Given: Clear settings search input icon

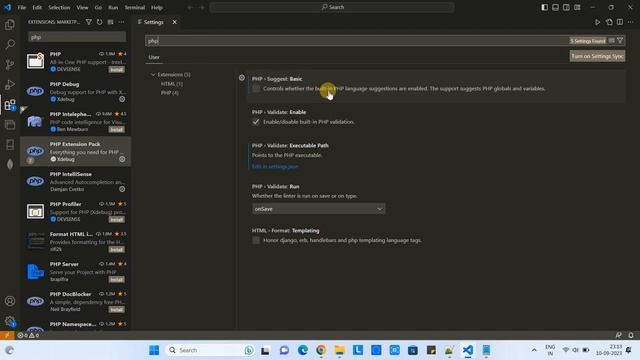Looking at the screenshot, I should coord(611,40).
